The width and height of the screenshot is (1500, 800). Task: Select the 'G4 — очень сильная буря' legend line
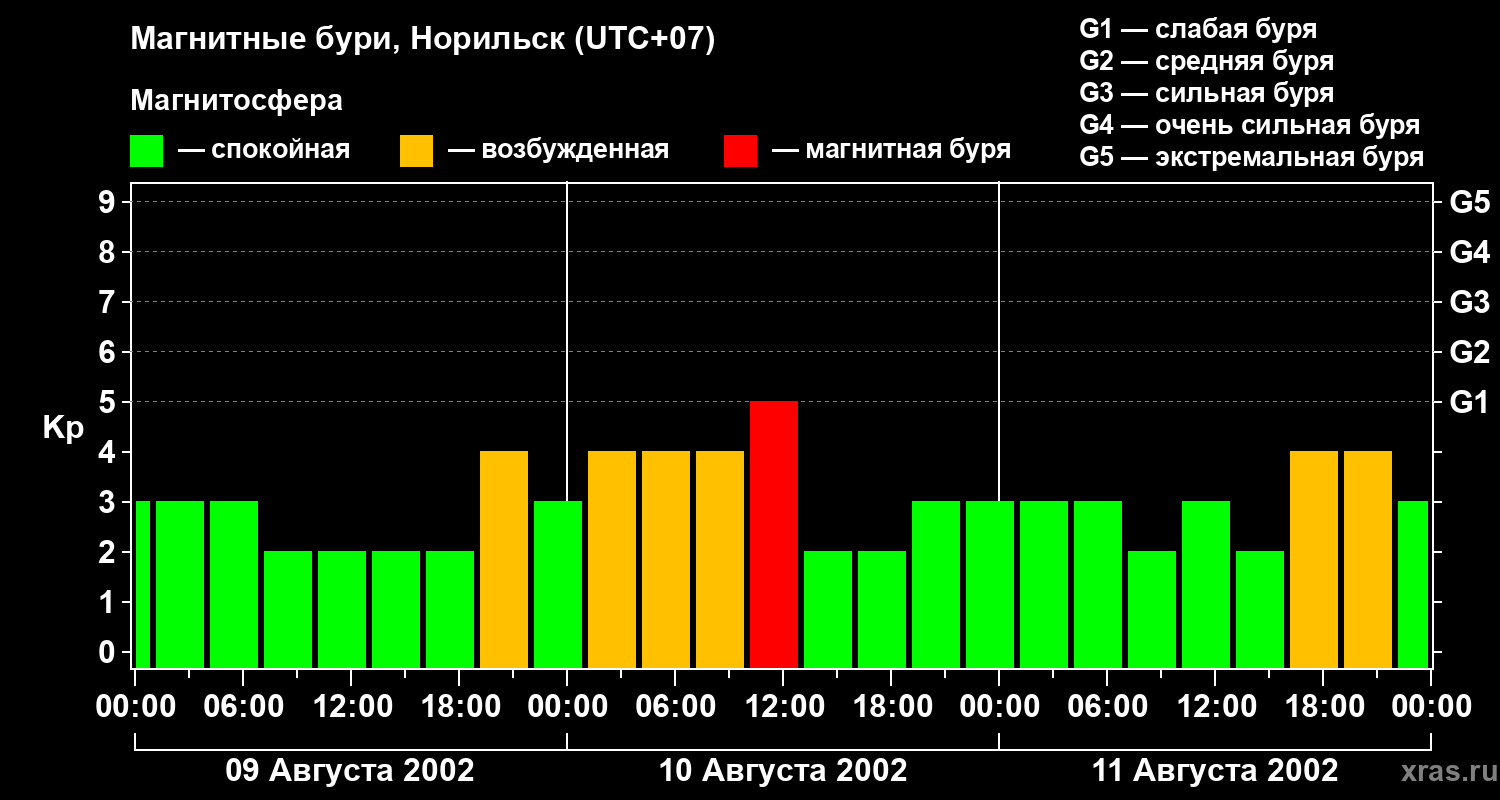tap(1250, 125)
